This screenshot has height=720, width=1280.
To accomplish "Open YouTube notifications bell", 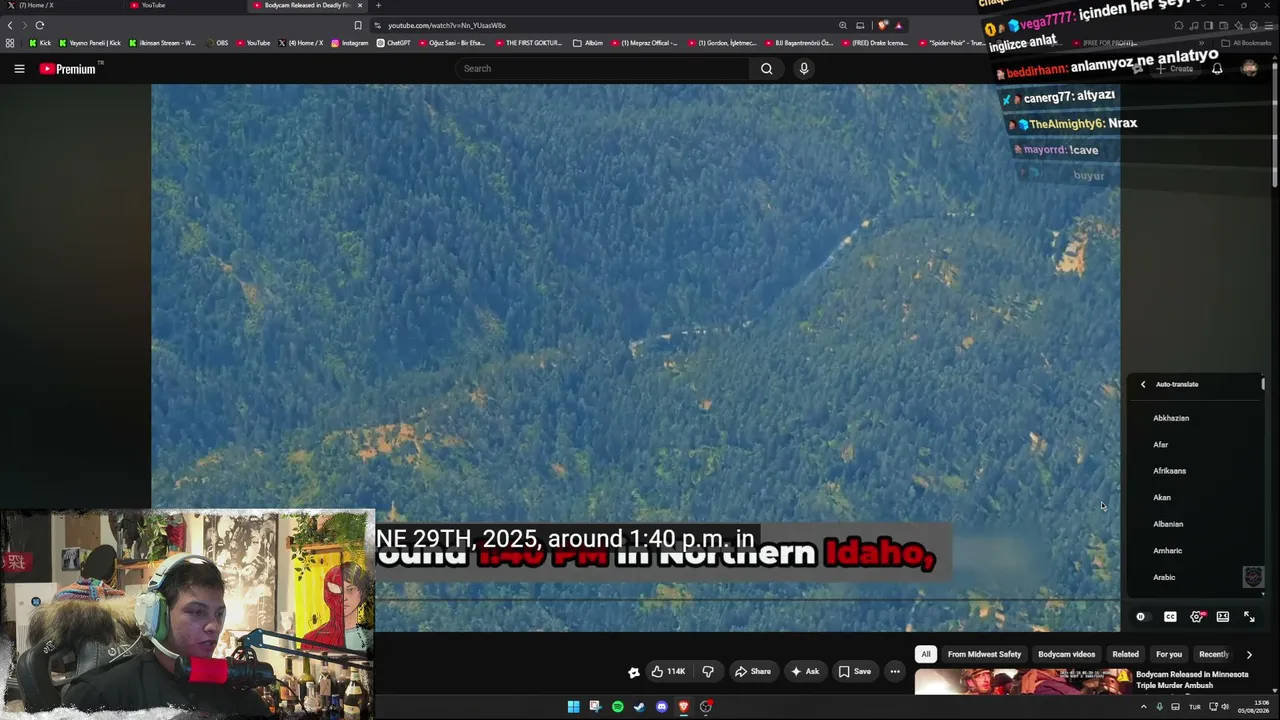I will point(1217,69).
